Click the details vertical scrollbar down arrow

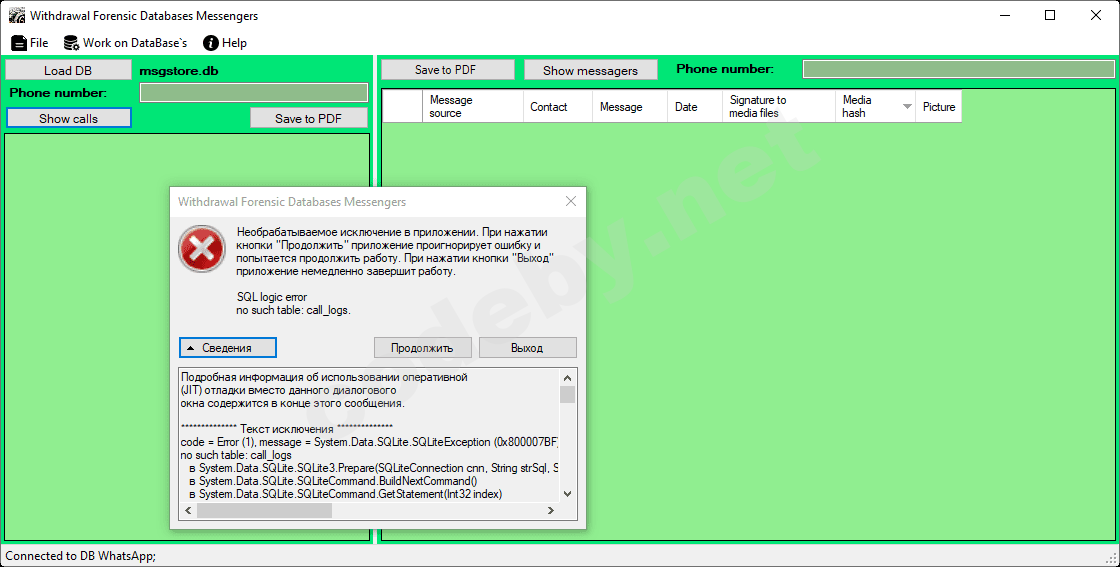(567, 493)
